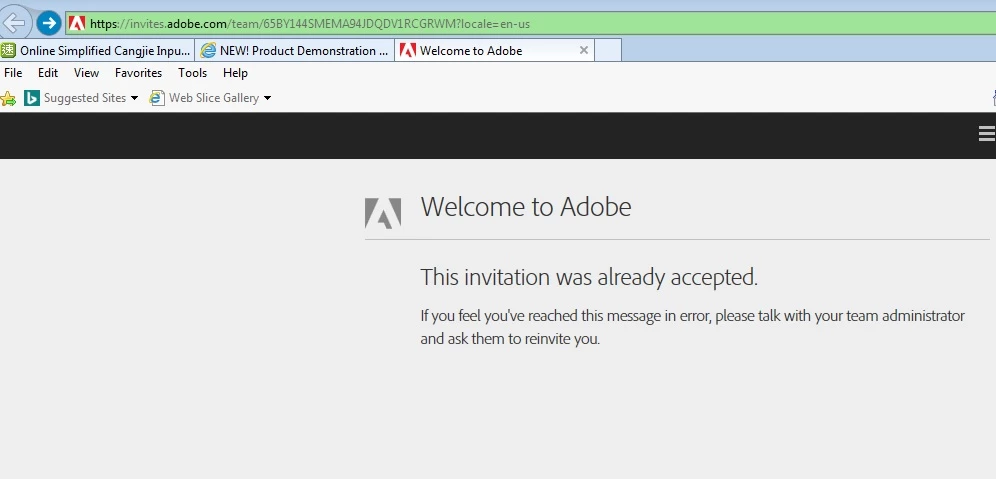The image size is (996, 479).
Task: Open the File menu
Action: point(13,73)
